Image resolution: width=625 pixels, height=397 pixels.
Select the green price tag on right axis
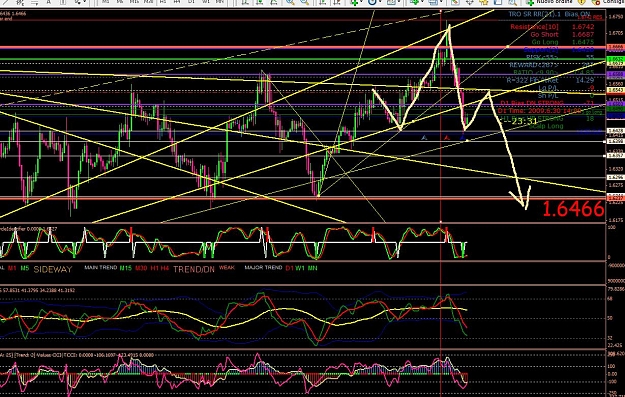click(x=614, y=59)
